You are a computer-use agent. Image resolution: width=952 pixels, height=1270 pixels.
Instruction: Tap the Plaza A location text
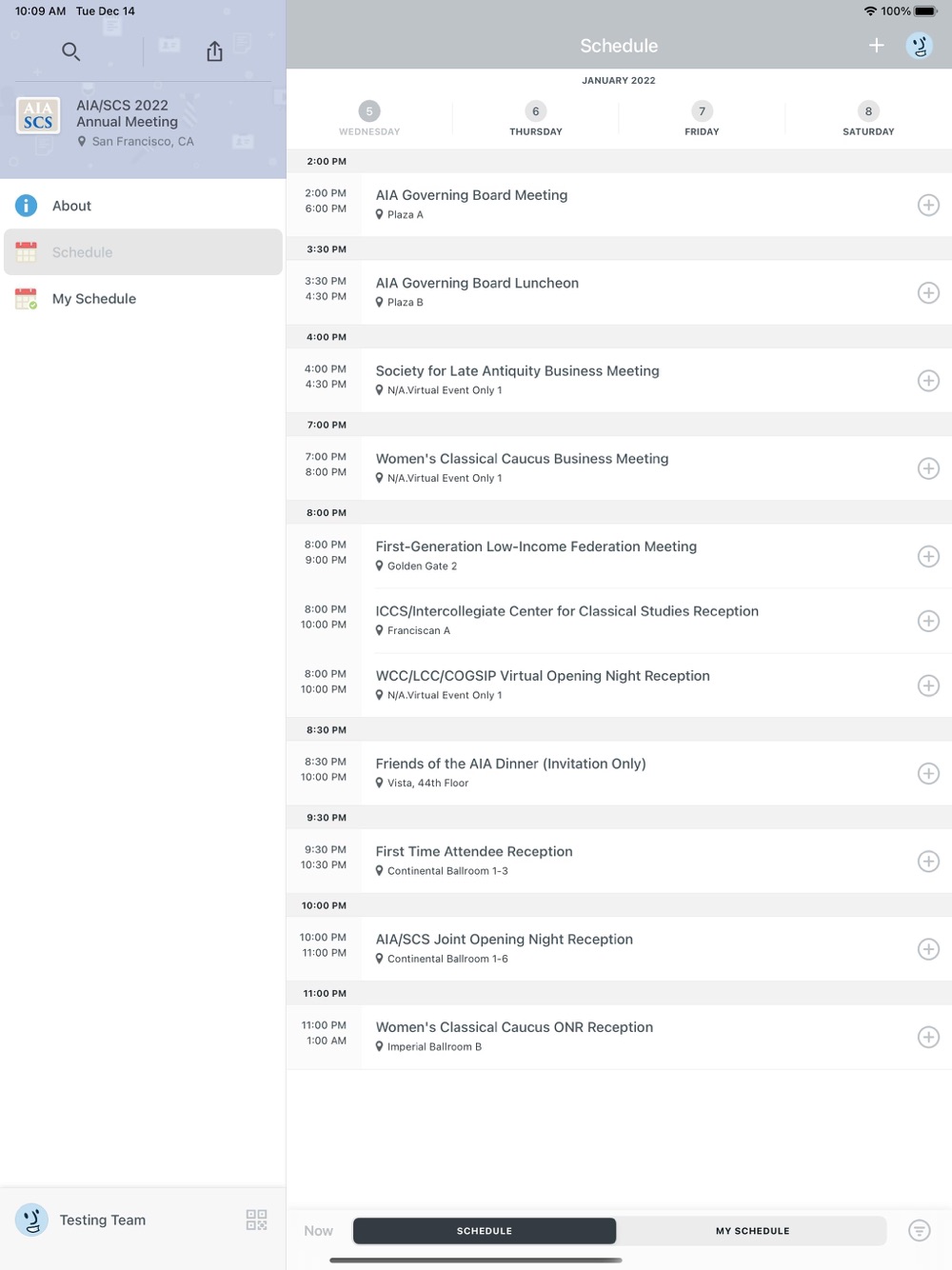406,215
